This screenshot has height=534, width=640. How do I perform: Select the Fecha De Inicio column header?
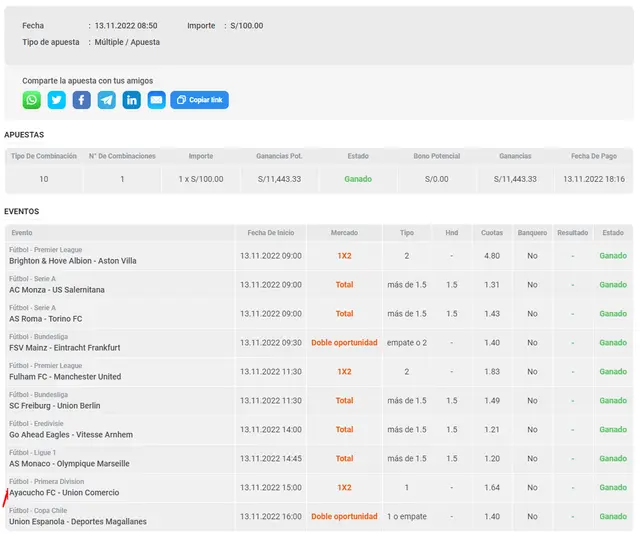271,233
